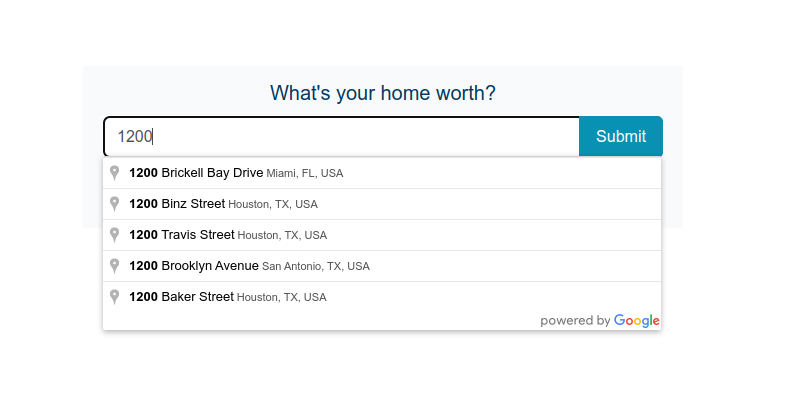The height and width of the screenshot is (412, 799).
Task: Click the Google logo in the suggestions footer
Action: 637,321
